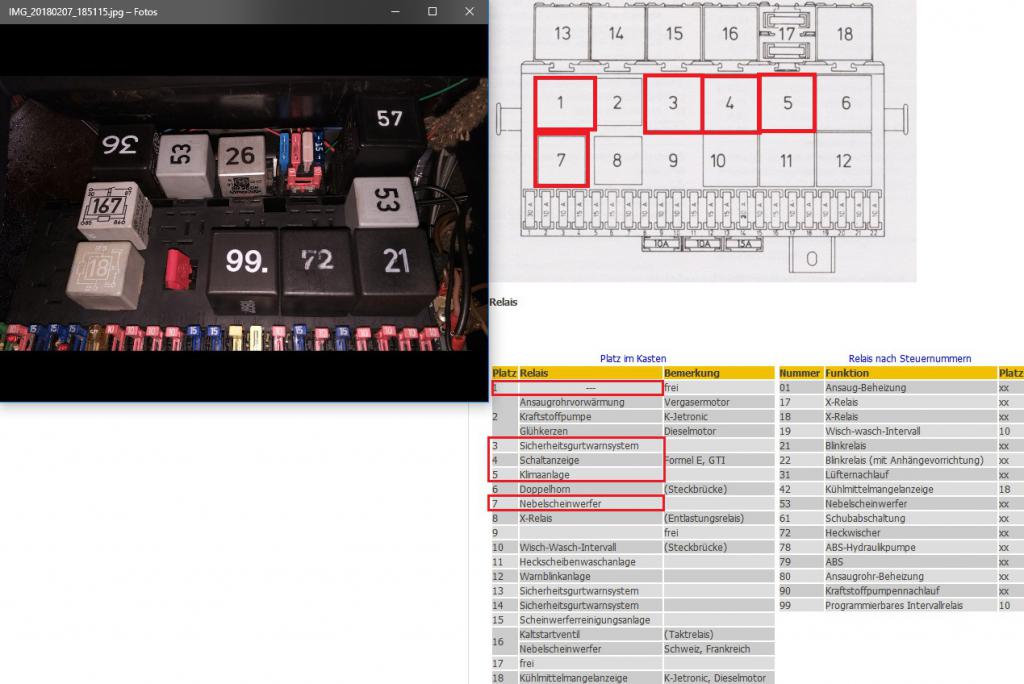
Task: Select the Klimaanlage table row
Action: (x=577, y=474)
